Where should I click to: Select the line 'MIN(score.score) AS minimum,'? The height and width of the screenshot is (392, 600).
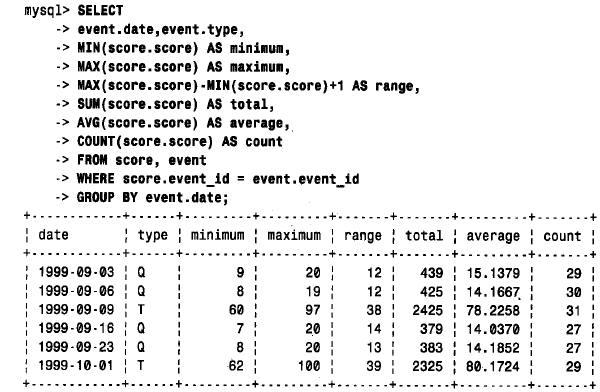184,48
